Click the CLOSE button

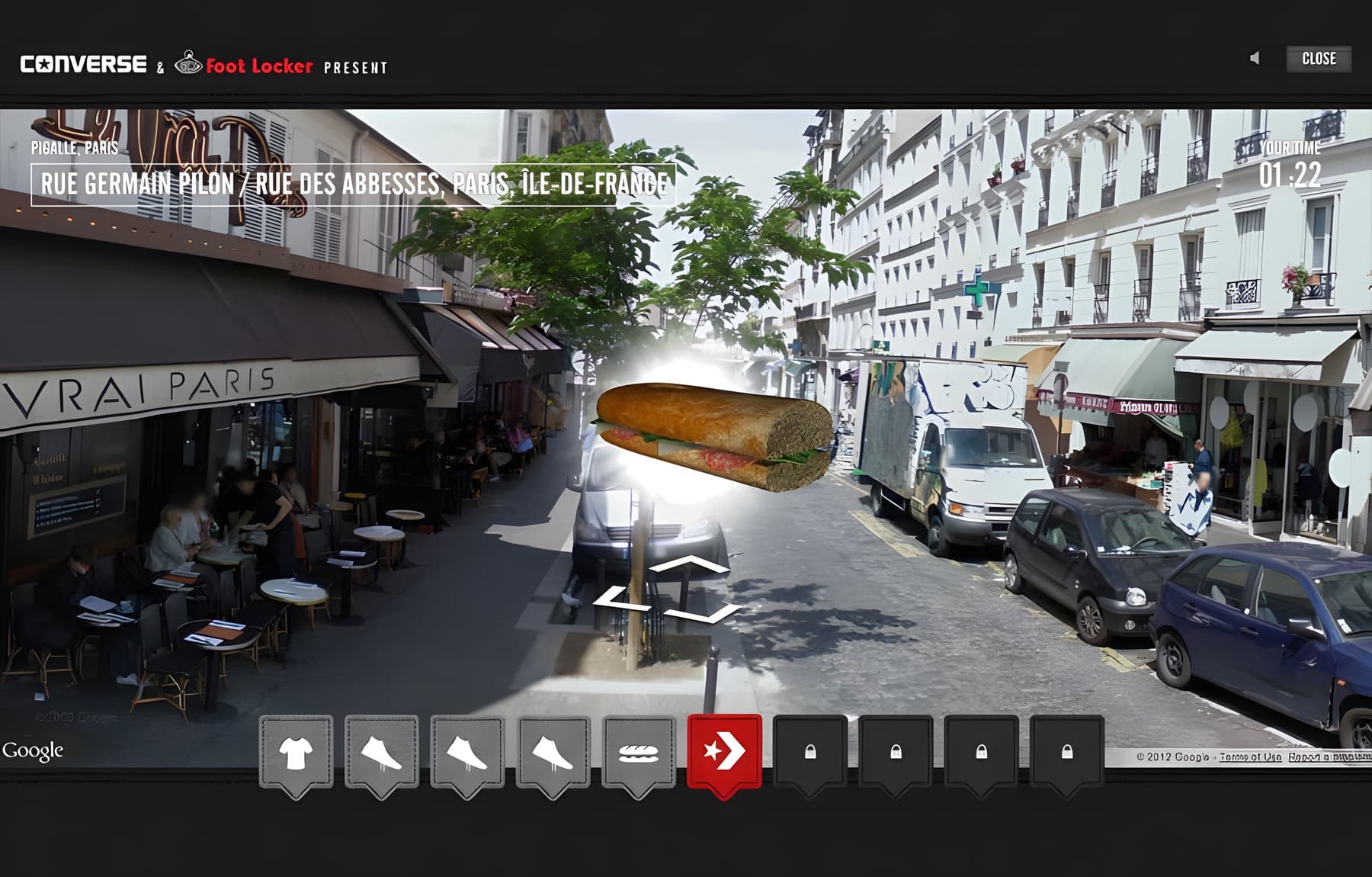click(x=1319, y=59)
